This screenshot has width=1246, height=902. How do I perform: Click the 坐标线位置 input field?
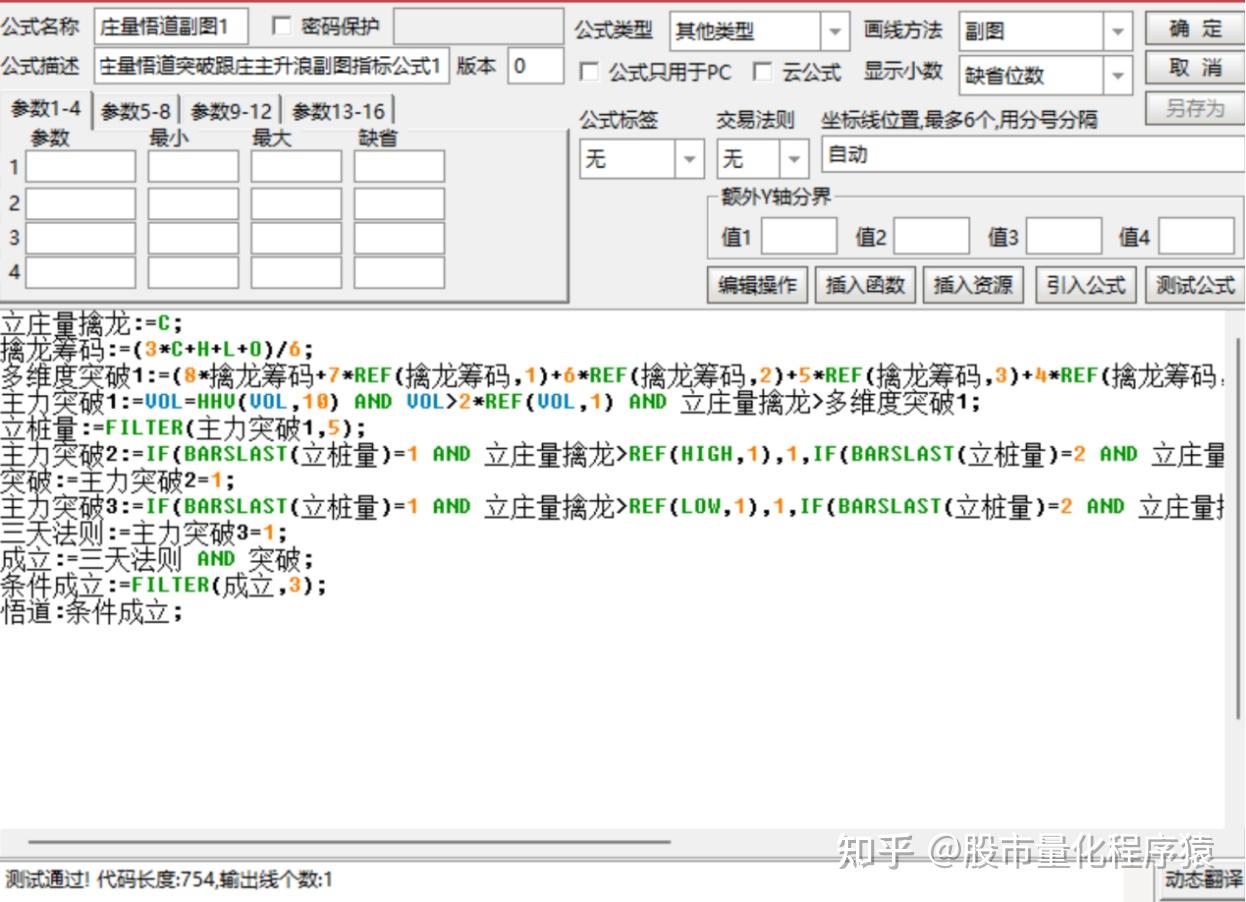[x=1033, y=156]
